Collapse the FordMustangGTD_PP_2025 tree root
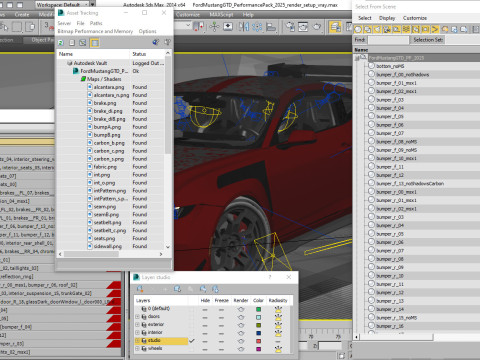480x360 pixels. pyautogui.click(x=357, y=58)
